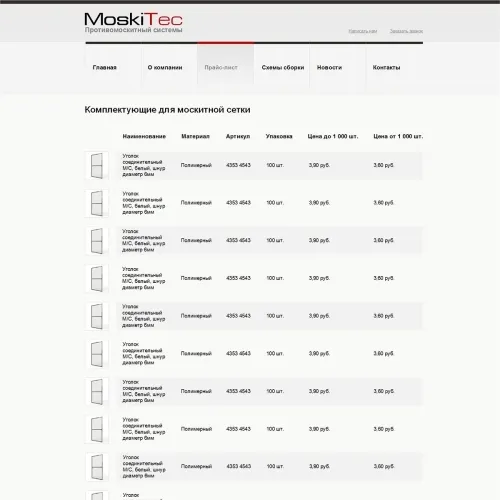Open the fifth row's product thumbnail
The width and height of the screenshot is (500, 500).
(x=97, y=316)
